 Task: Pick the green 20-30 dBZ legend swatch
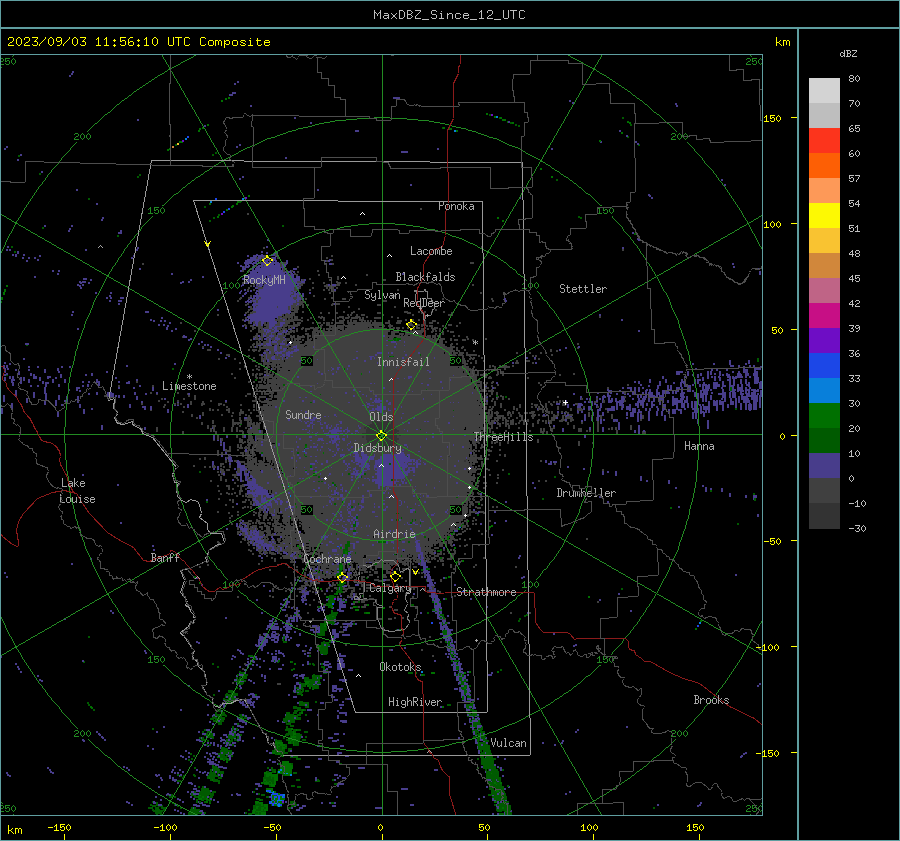click(824, 416)
